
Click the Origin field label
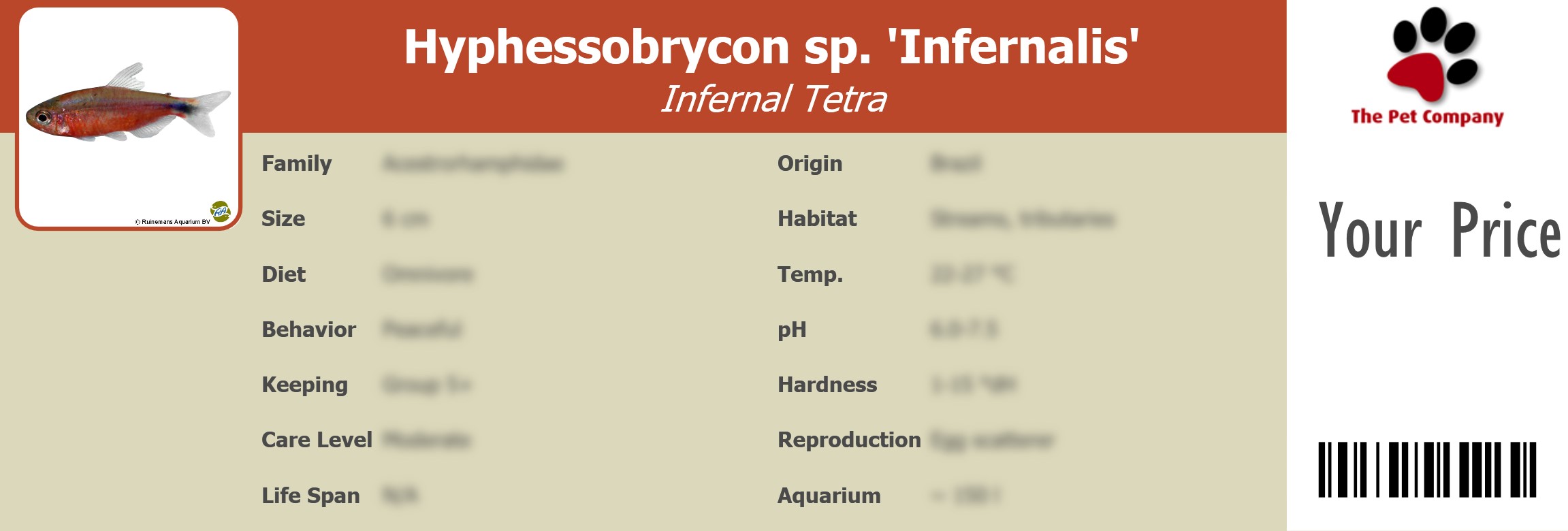810,163
